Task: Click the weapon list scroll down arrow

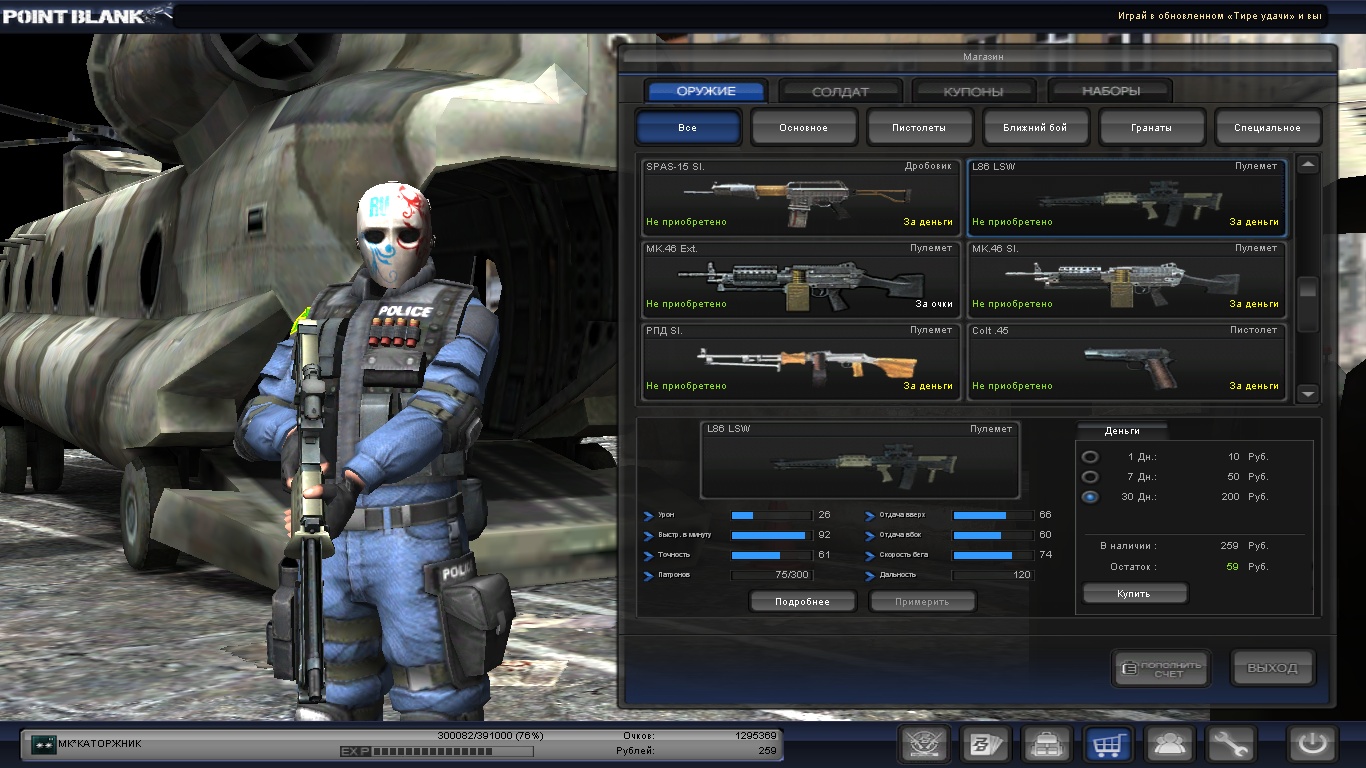Action: [x=1308, y=394]
